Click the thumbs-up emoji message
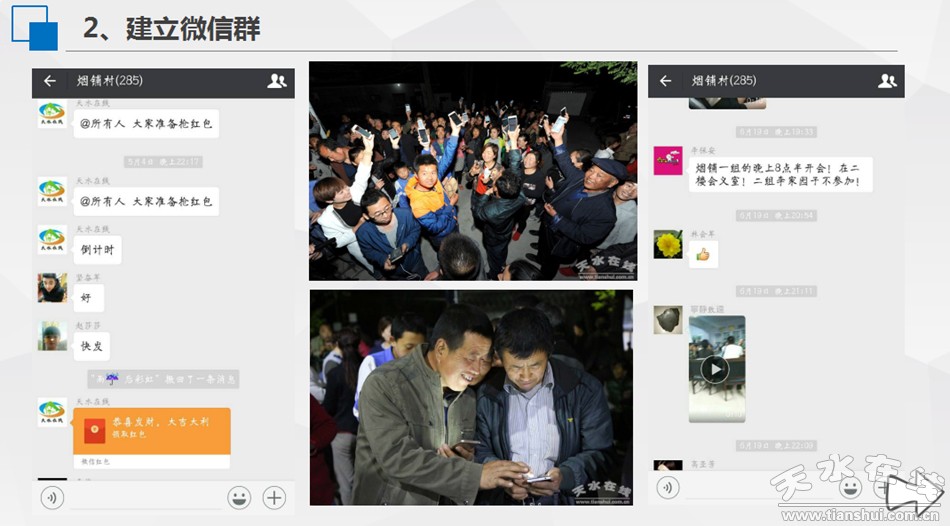Image resolution: width=950 pixels, height=526 pixels. click(703, 254)
